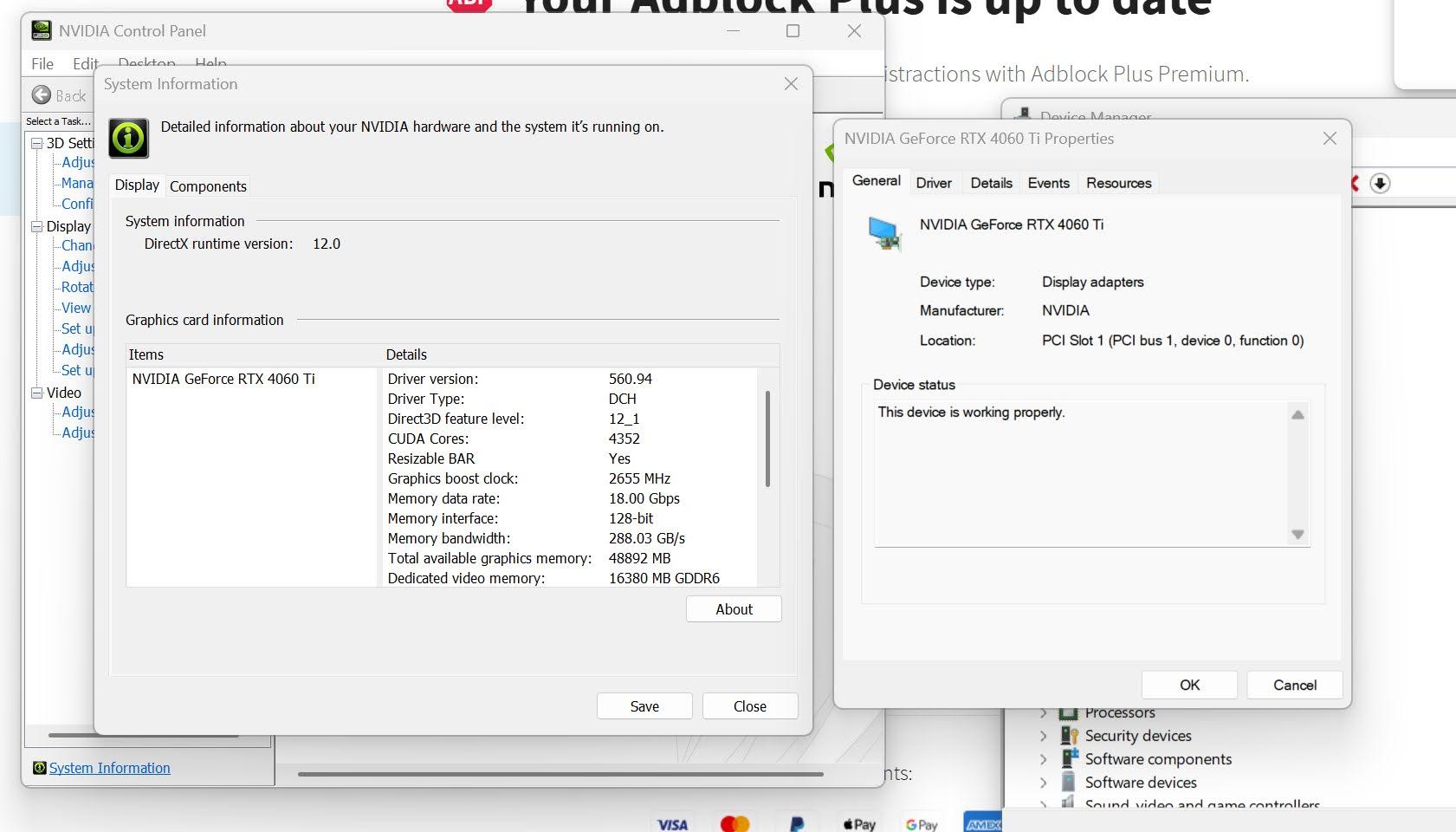Click the graphics card details vertical scrollbar

[767, 439]
